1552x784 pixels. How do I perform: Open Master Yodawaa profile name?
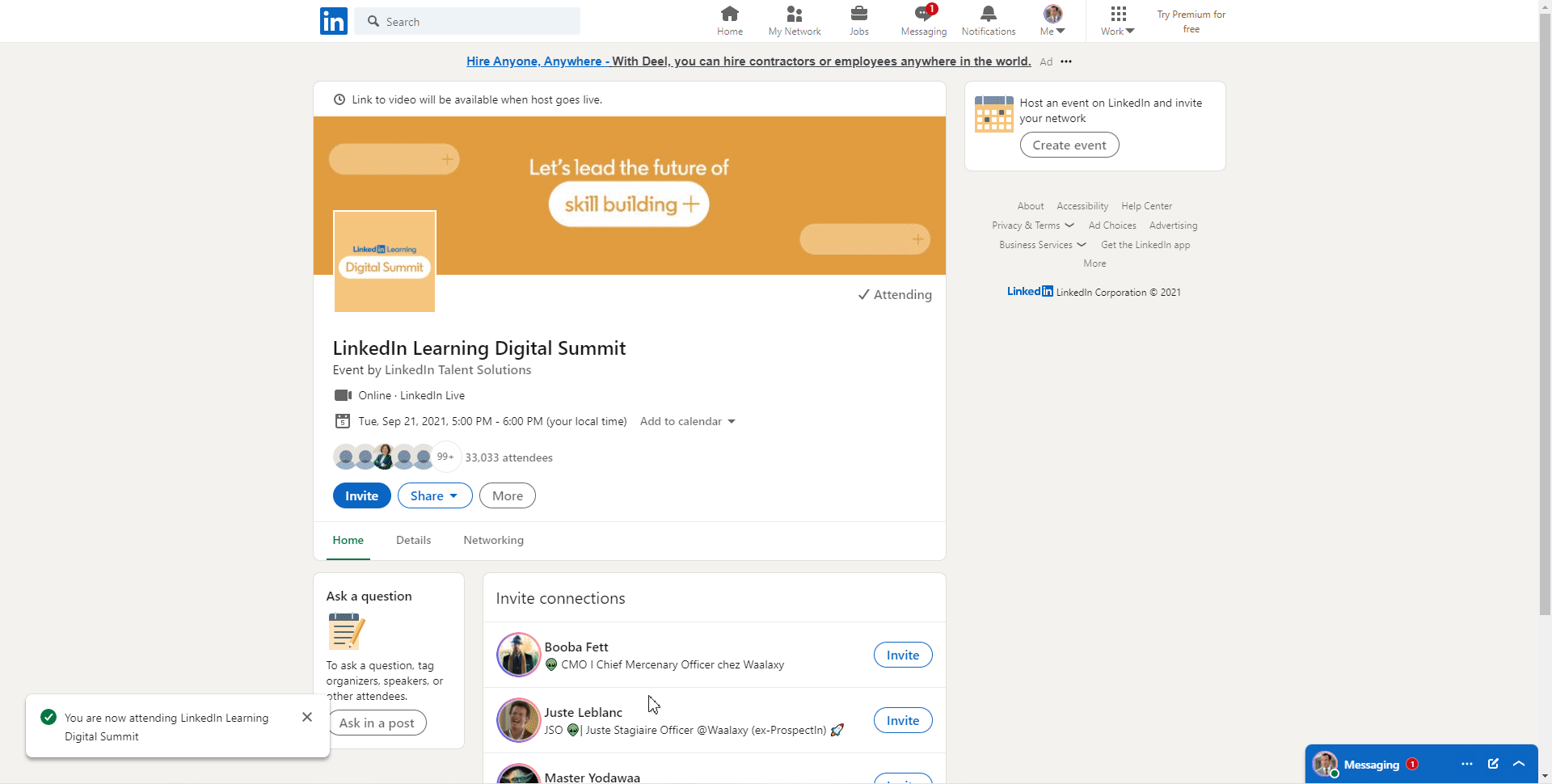click(x=593, y=778)
